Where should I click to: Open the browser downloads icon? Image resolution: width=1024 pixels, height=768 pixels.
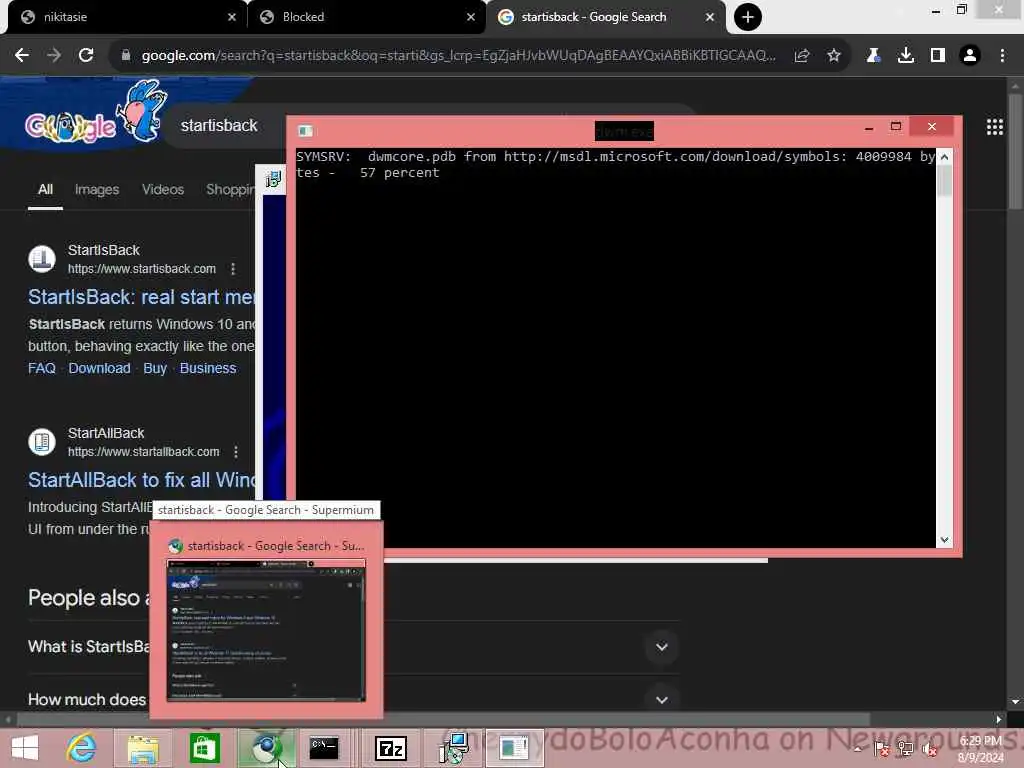click(x=906, y=56)
